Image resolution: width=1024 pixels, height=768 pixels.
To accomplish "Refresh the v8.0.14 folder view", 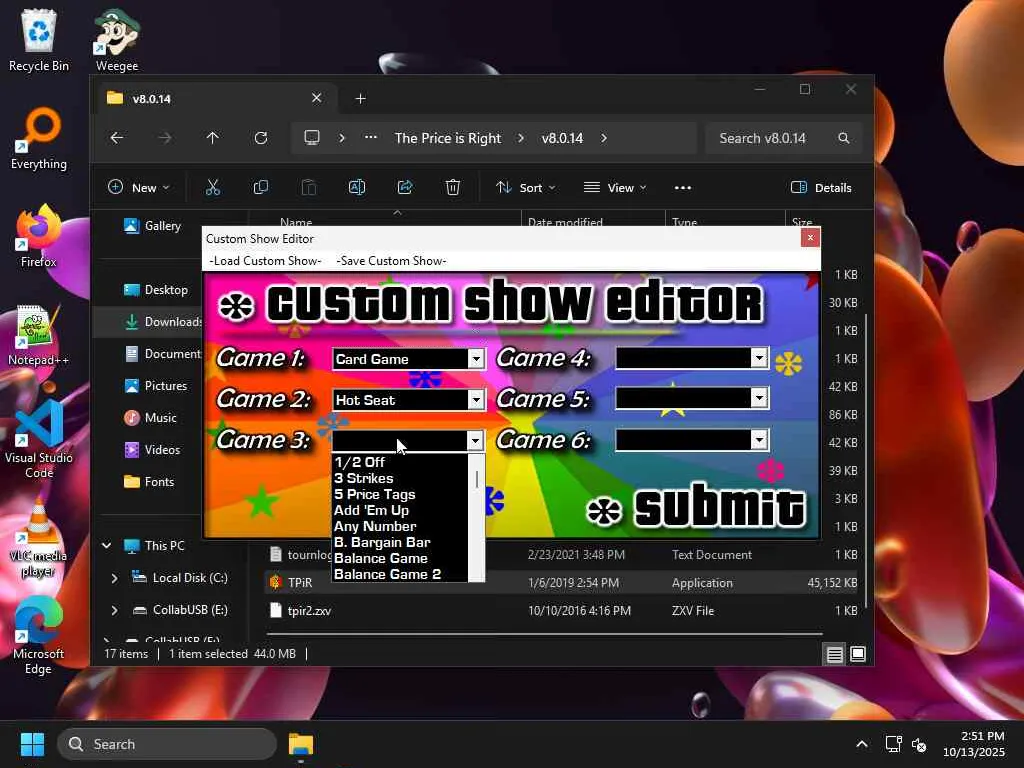I will click(x=261, y=138).
